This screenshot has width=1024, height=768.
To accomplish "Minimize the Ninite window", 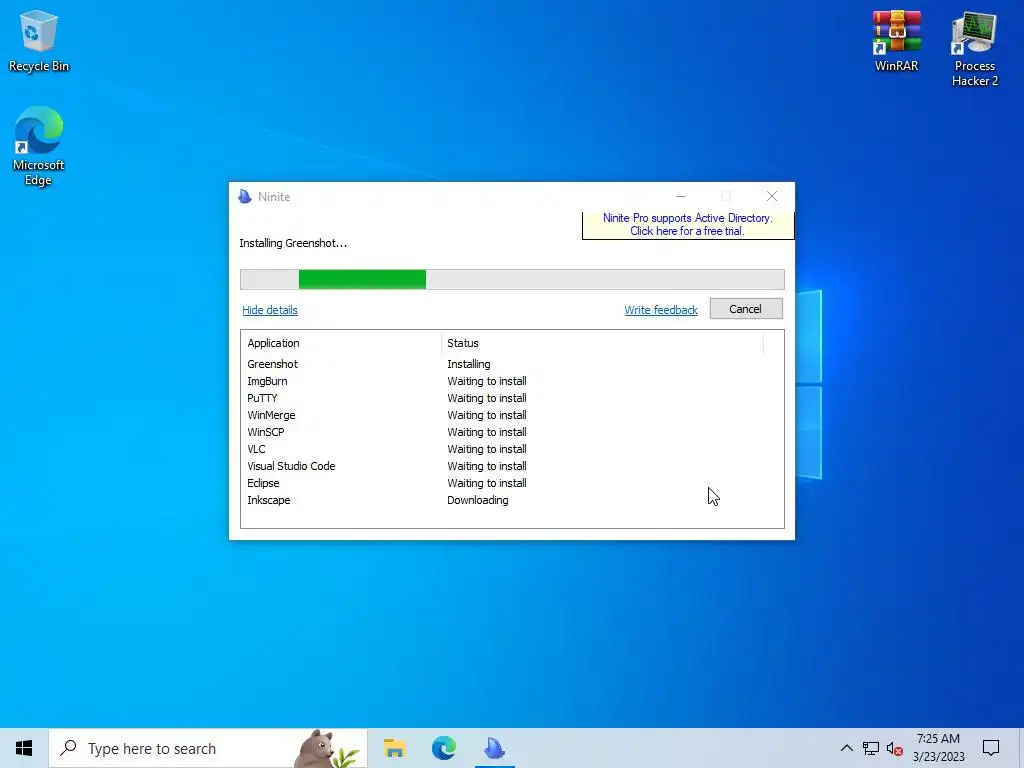I will (680, 196).
